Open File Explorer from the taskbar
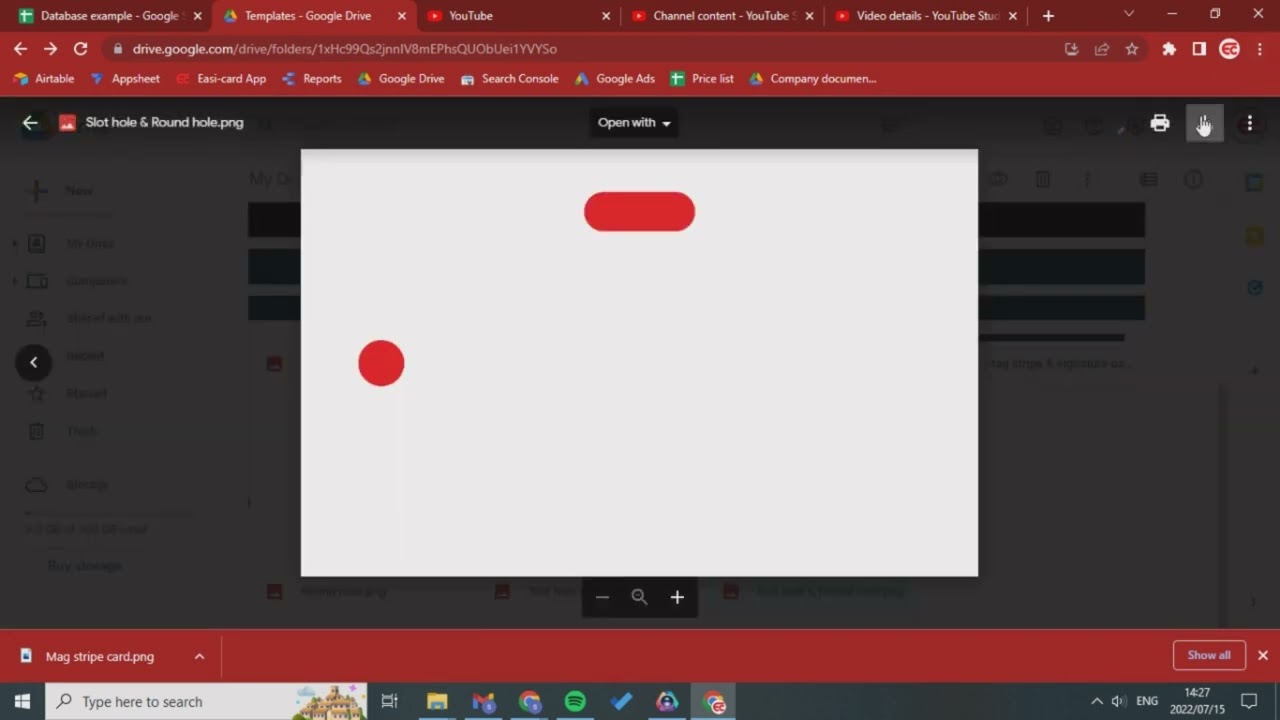The image size is (1280, 720). point(437,701)
